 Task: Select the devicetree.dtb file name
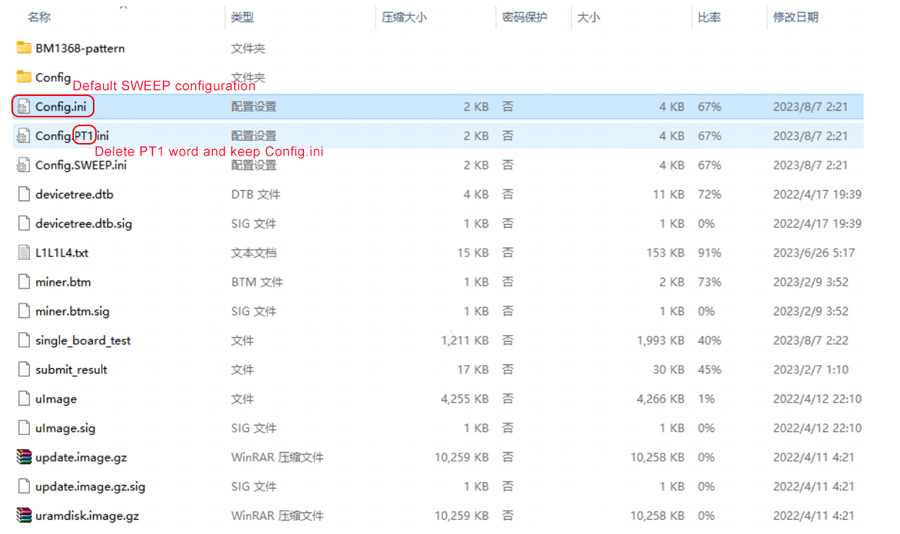coord(74,194)
